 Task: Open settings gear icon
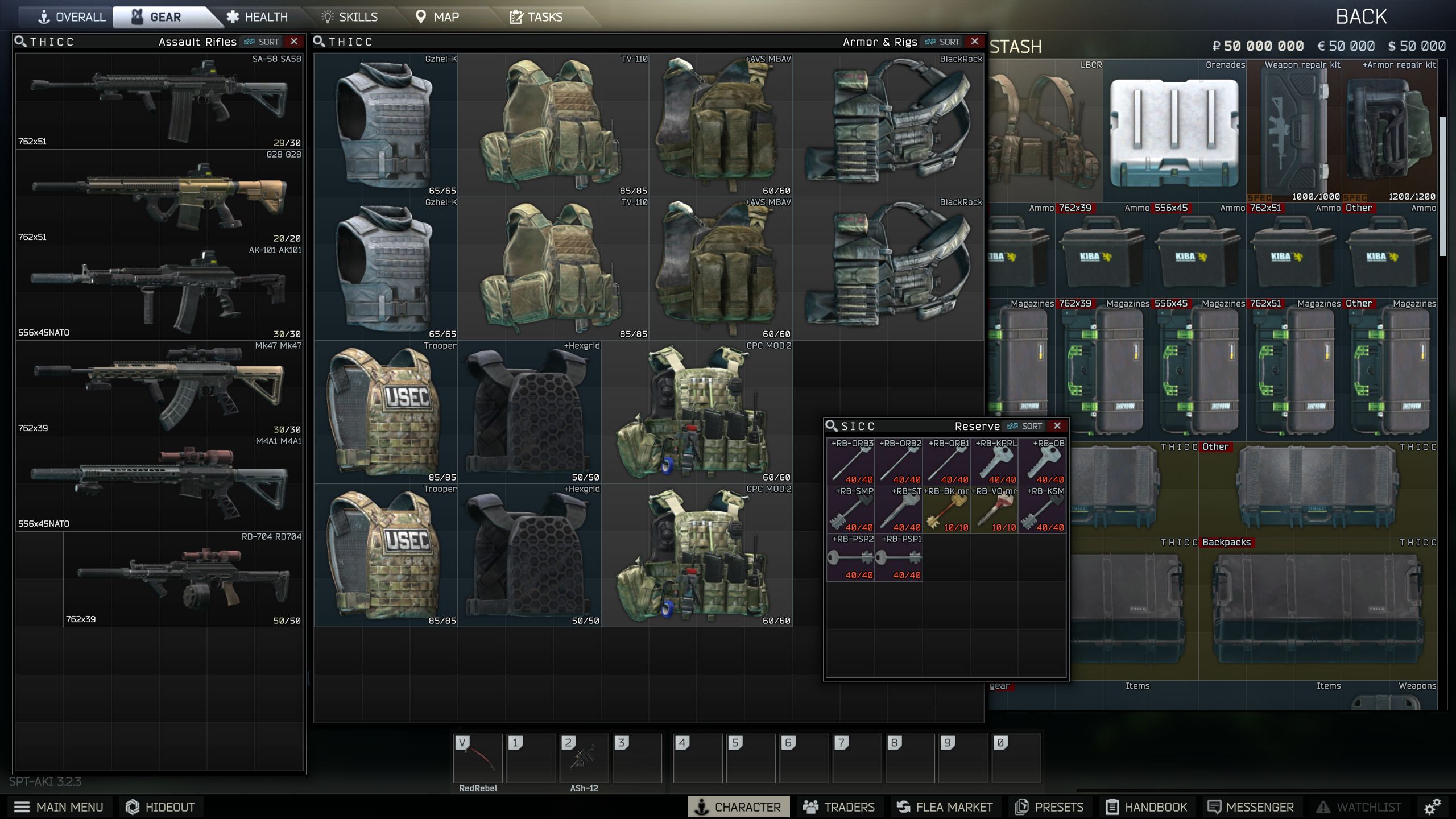[x=1432, y=807]
